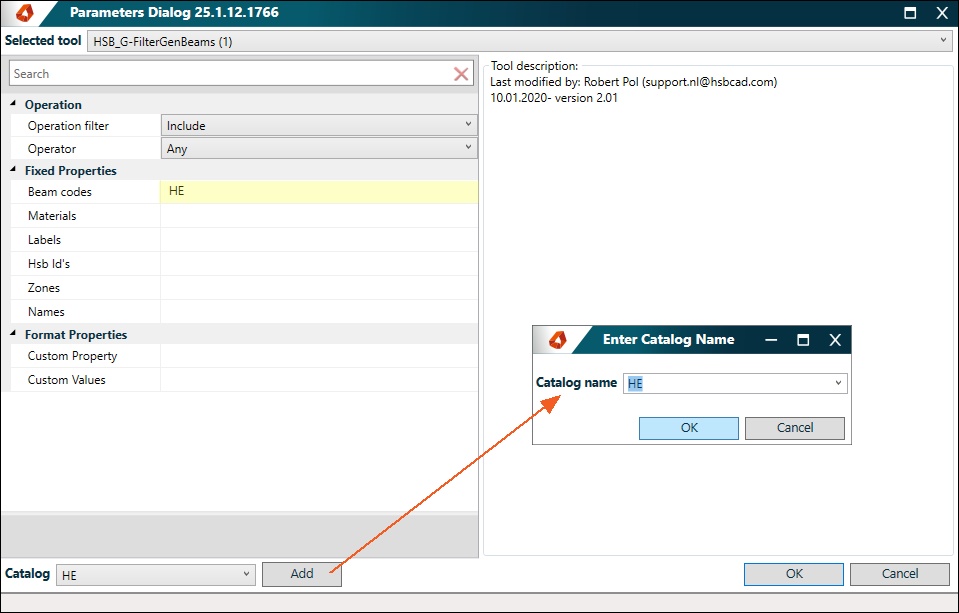Select the Custom Property label
Image resolution: width=959 pixels, height=613 pixels.
tap(72, 356)
